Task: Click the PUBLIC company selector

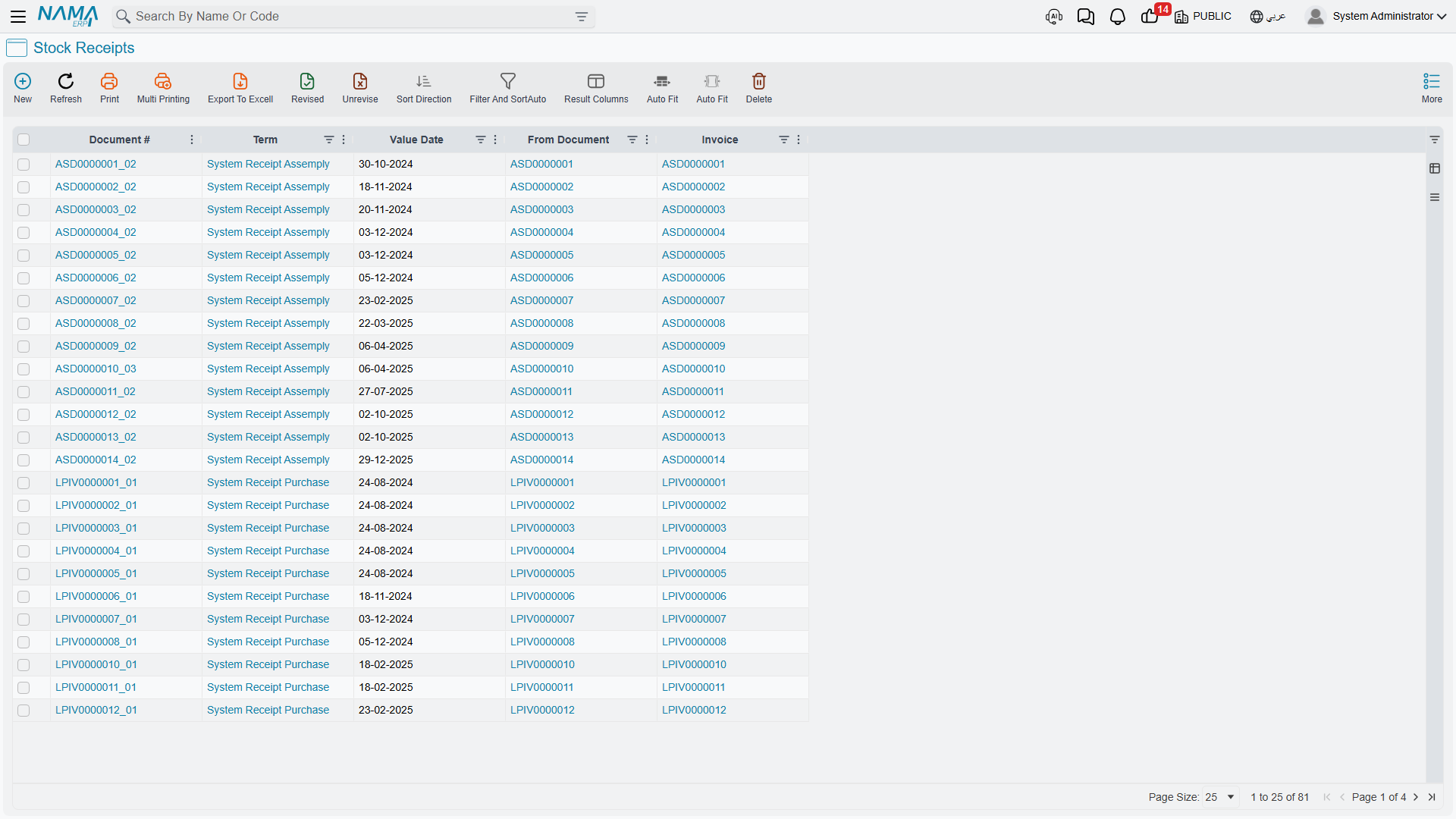Action: pos(1203,17)
